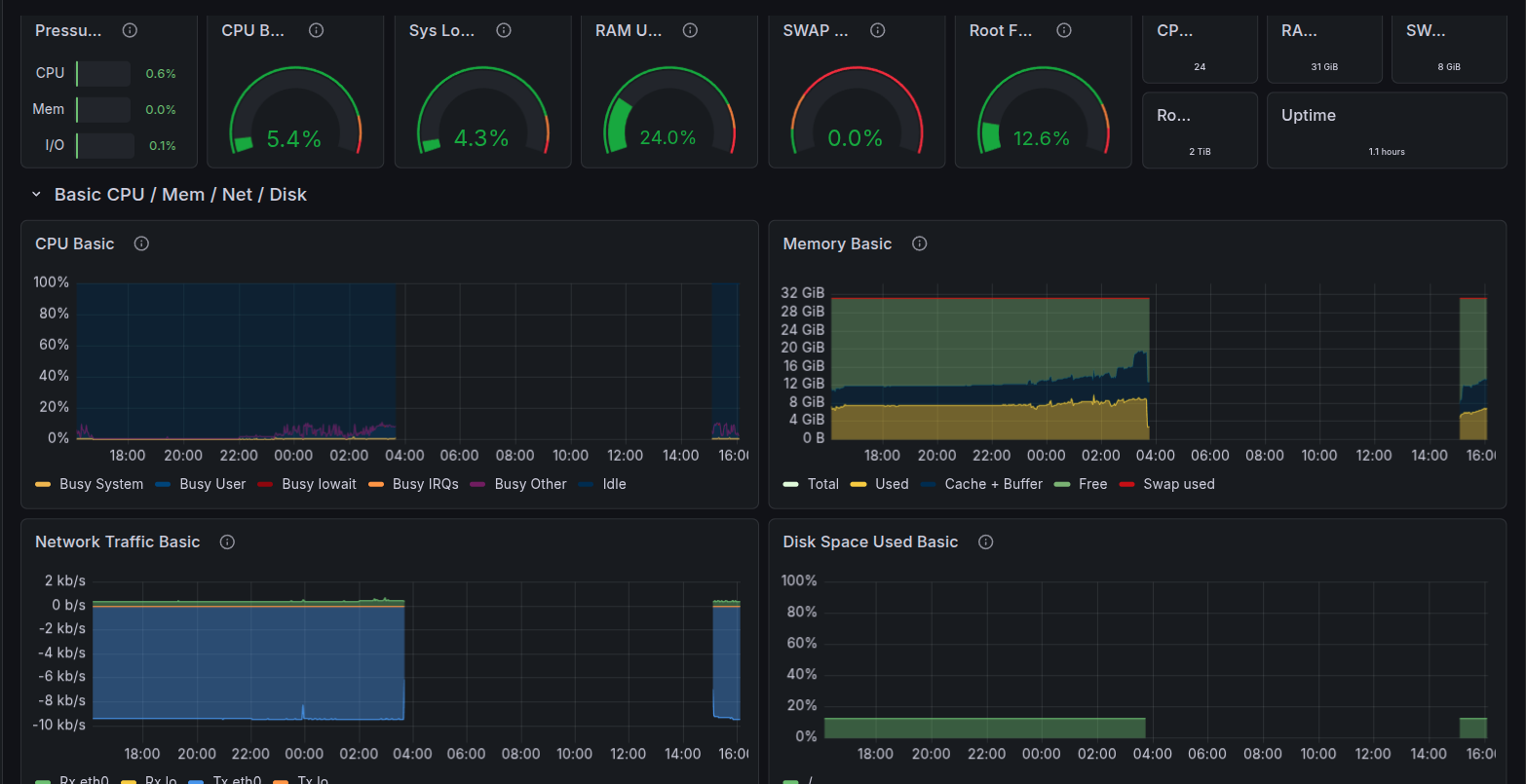Open the Idle legend color swatch

point(586,484)
